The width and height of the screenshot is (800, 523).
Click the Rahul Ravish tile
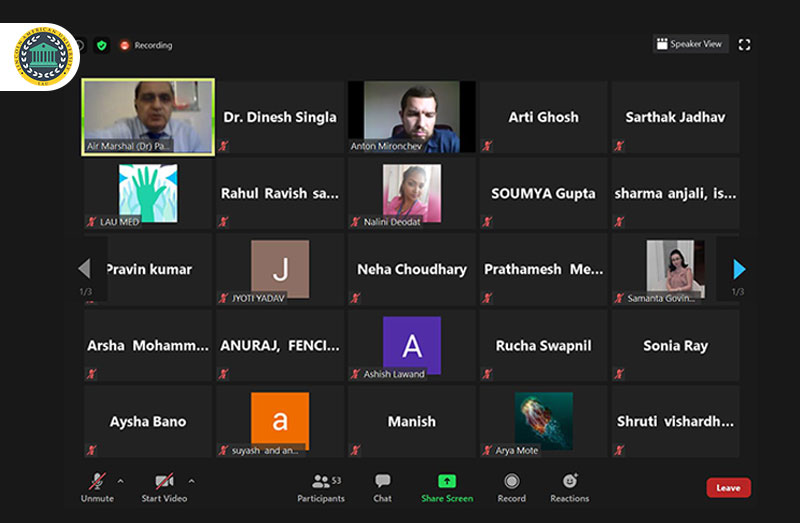(x=280, y=193)
